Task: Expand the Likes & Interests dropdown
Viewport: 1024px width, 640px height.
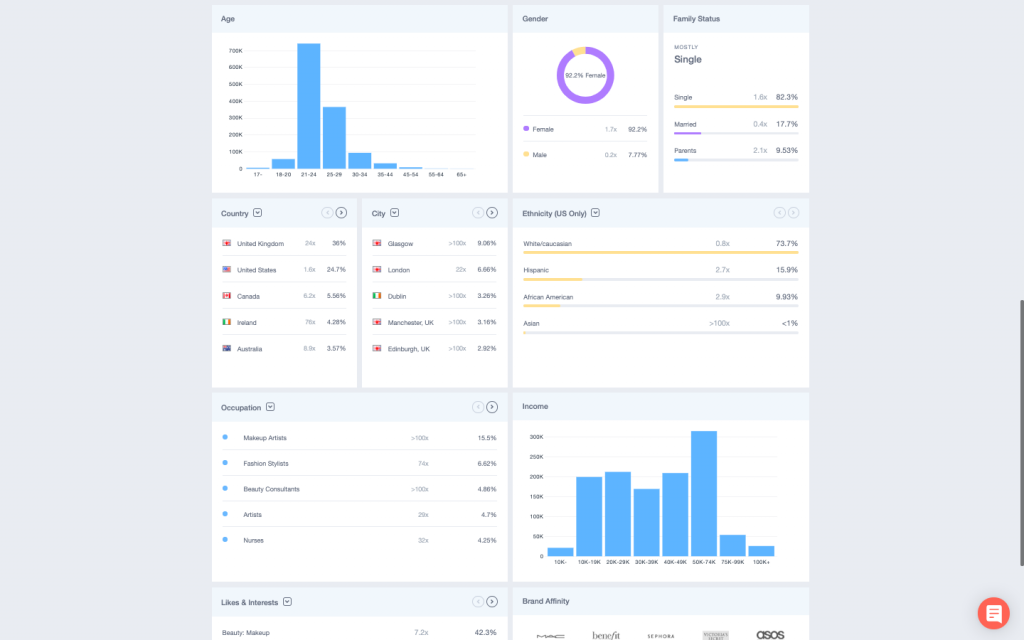Action: (x=287, y=601)
